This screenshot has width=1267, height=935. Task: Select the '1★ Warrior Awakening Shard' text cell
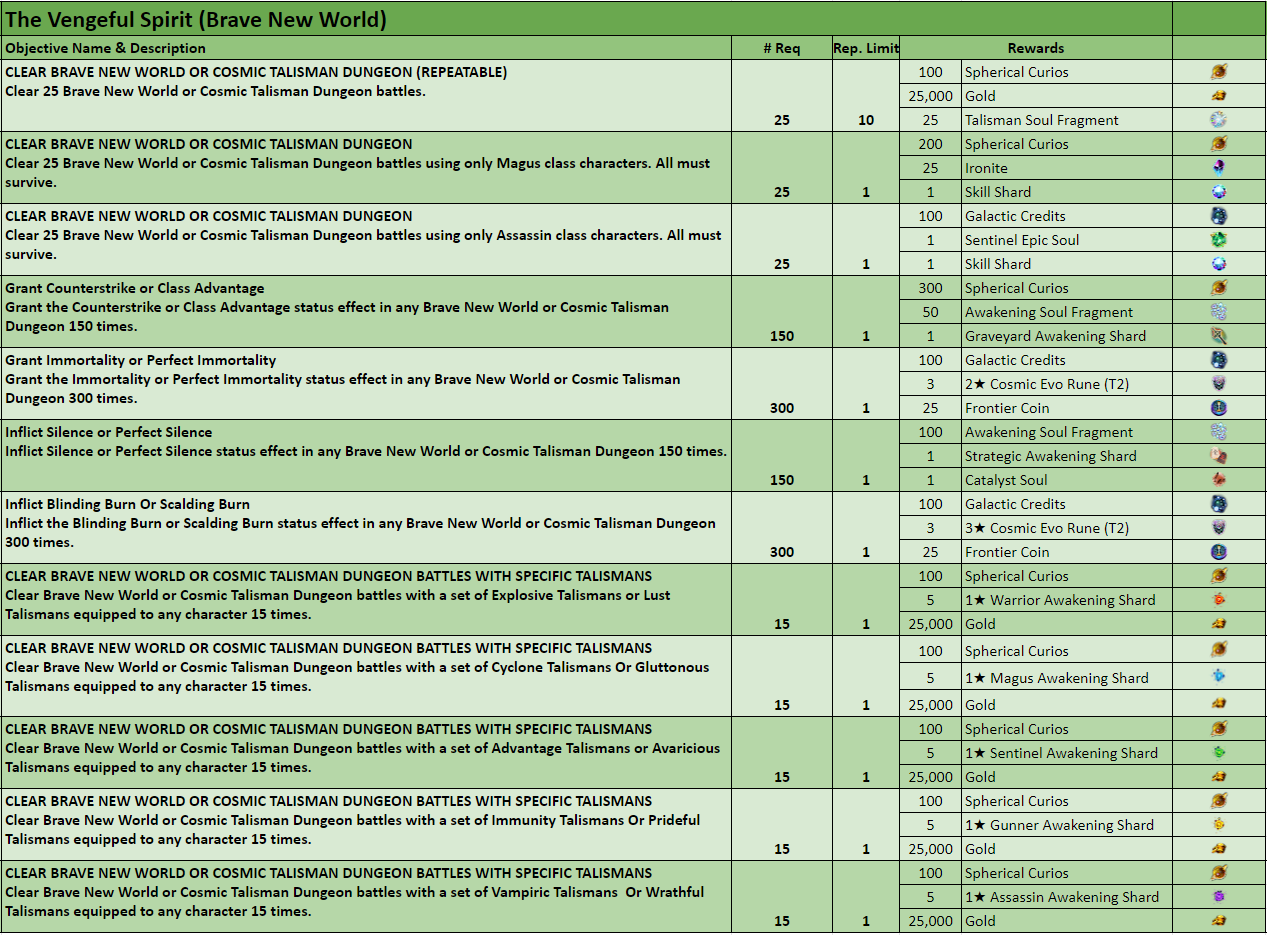(x=1067, y=600)
